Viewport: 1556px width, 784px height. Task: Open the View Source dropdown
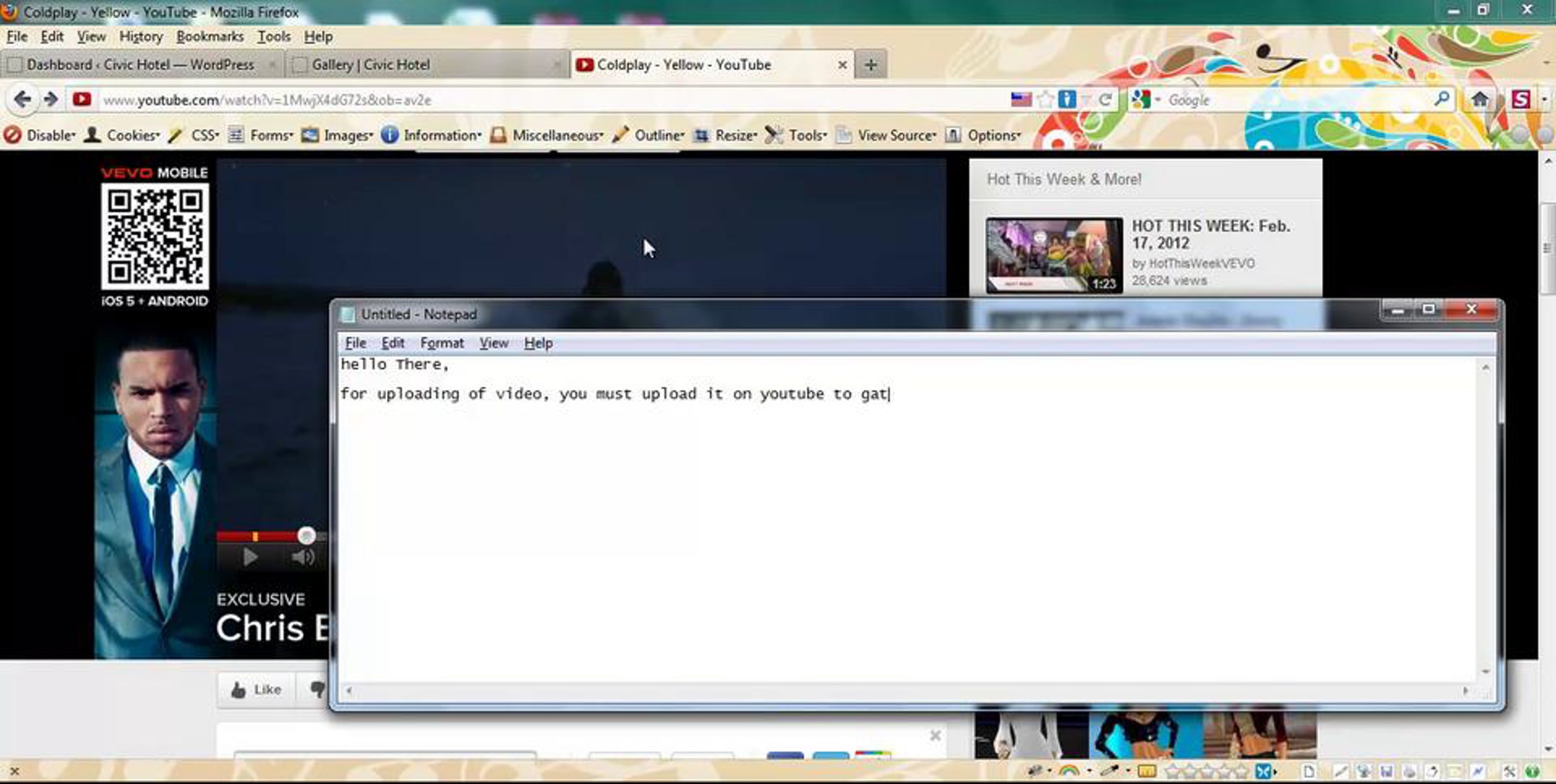[886, 135]
